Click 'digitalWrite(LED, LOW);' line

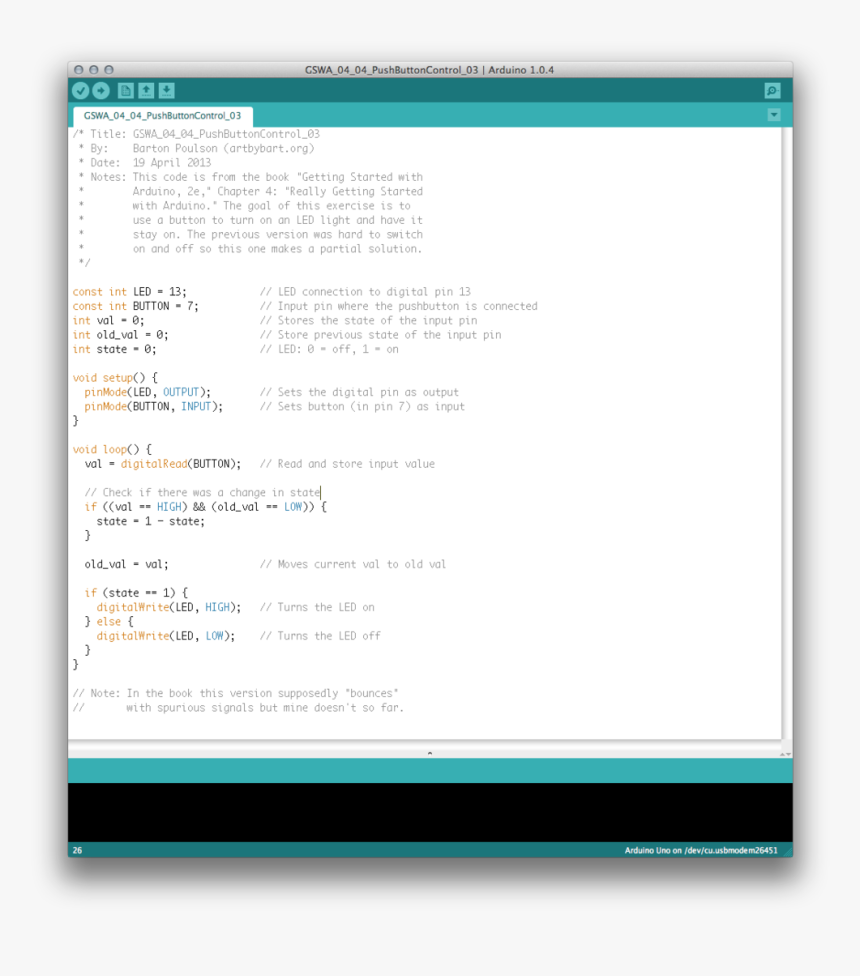[x=166, y=636]
